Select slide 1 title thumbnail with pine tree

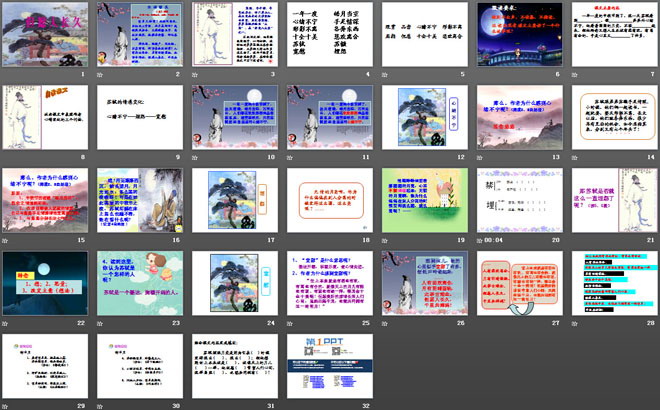click(x=45, y=35)
